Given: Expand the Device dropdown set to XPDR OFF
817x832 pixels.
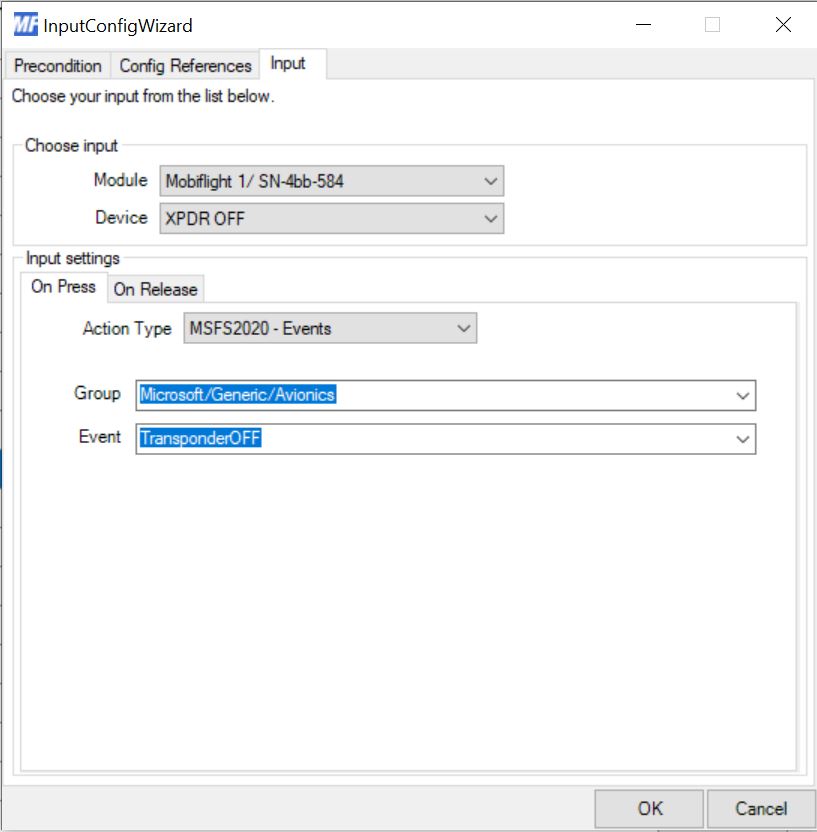Looking at the screenshot, I should [331, 218].
